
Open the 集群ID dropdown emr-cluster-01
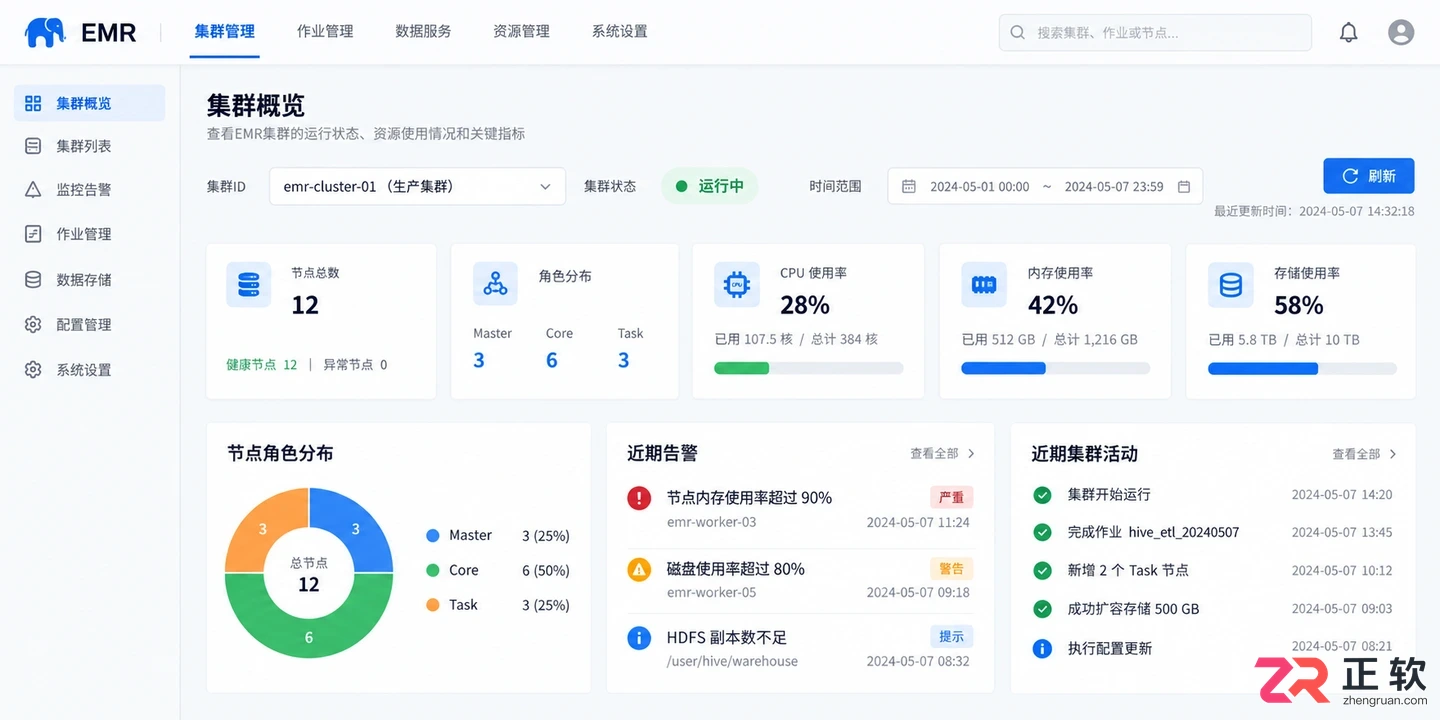click(x=417, y=186)
